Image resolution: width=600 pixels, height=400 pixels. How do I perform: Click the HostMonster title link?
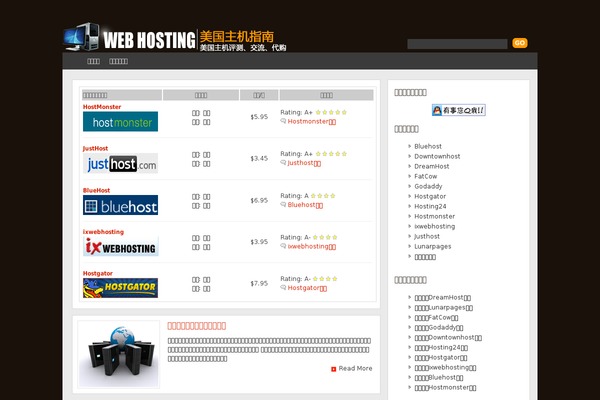(102, 107)
